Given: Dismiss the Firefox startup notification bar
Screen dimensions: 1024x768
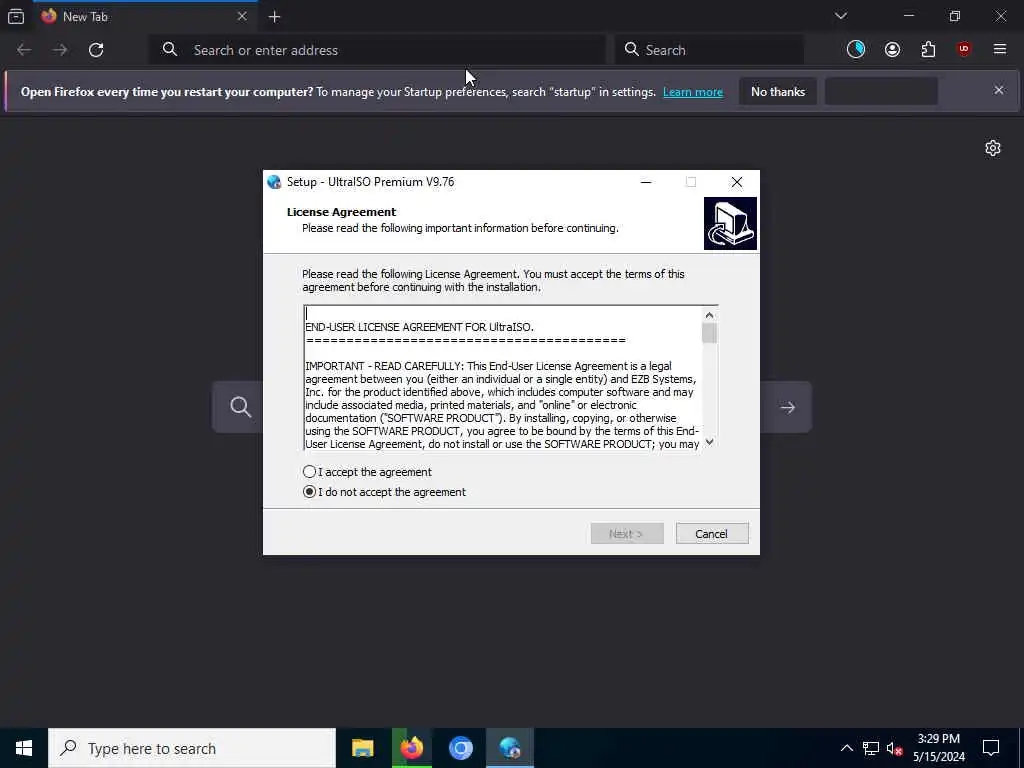Looking at the screenshot, I should pos(999,90).
